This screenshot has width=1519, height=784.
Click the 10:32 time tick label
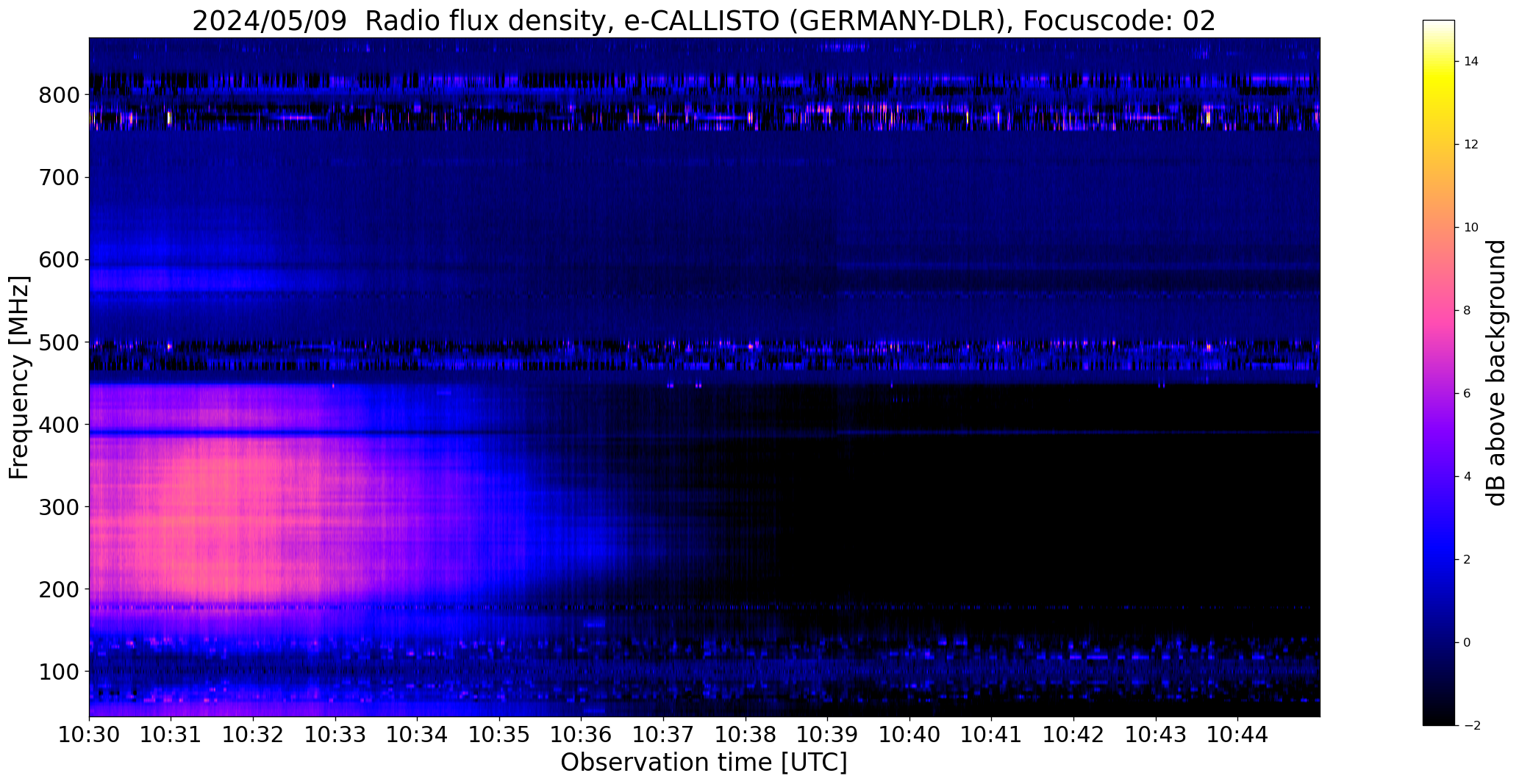click(x=254, y=735)
